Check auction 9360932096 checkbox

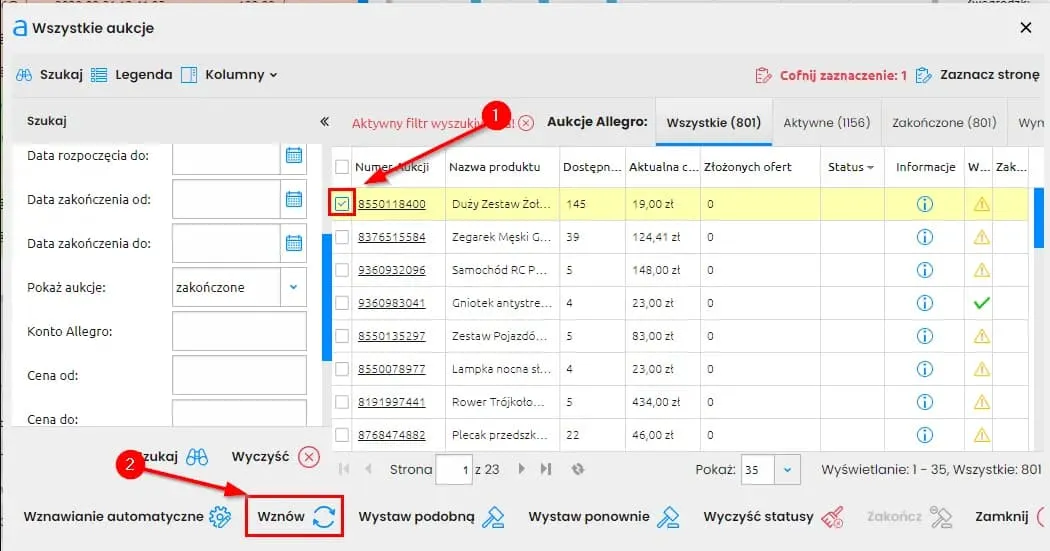click(342, 270)
